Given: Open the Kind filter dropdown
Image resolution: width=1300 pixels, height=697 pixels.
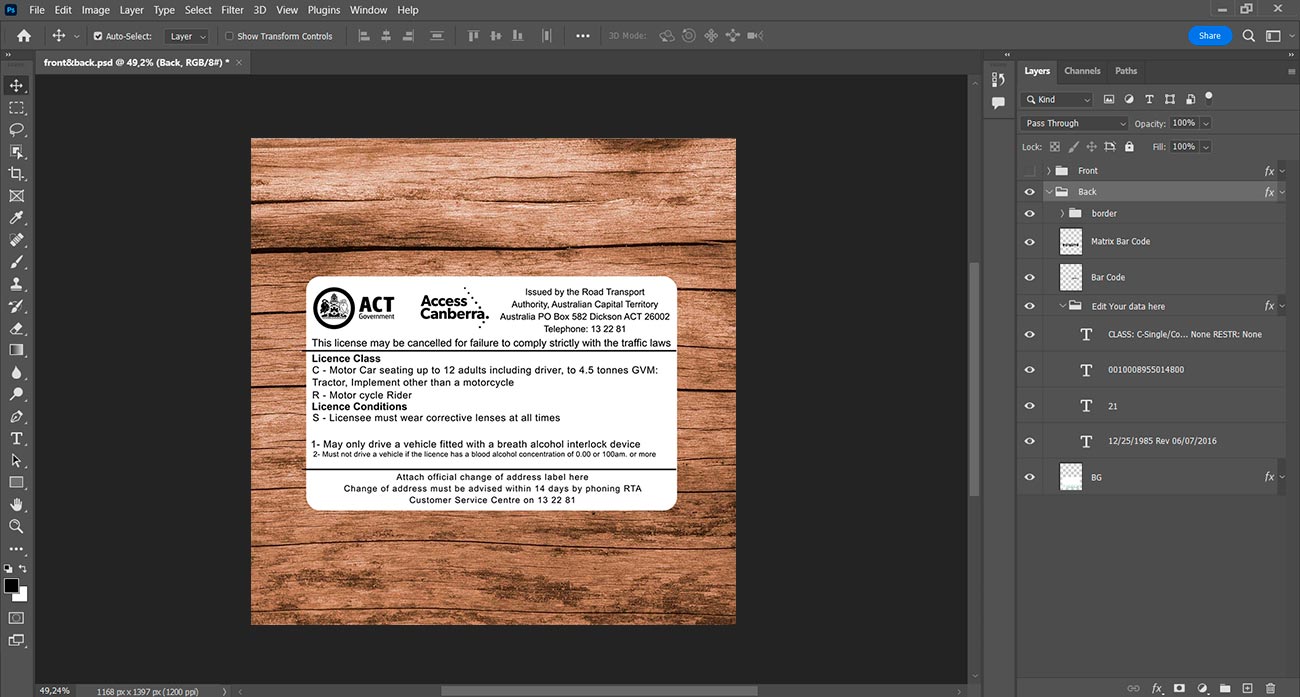Looking at the screenshot, I should [x=1057, y=99].
